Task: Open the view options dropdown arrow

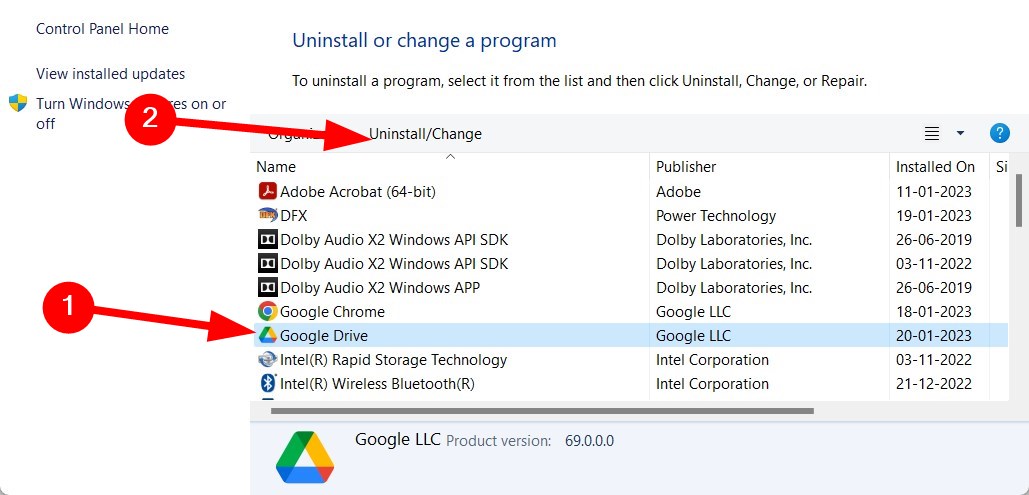Action: [x=960, y=133]
